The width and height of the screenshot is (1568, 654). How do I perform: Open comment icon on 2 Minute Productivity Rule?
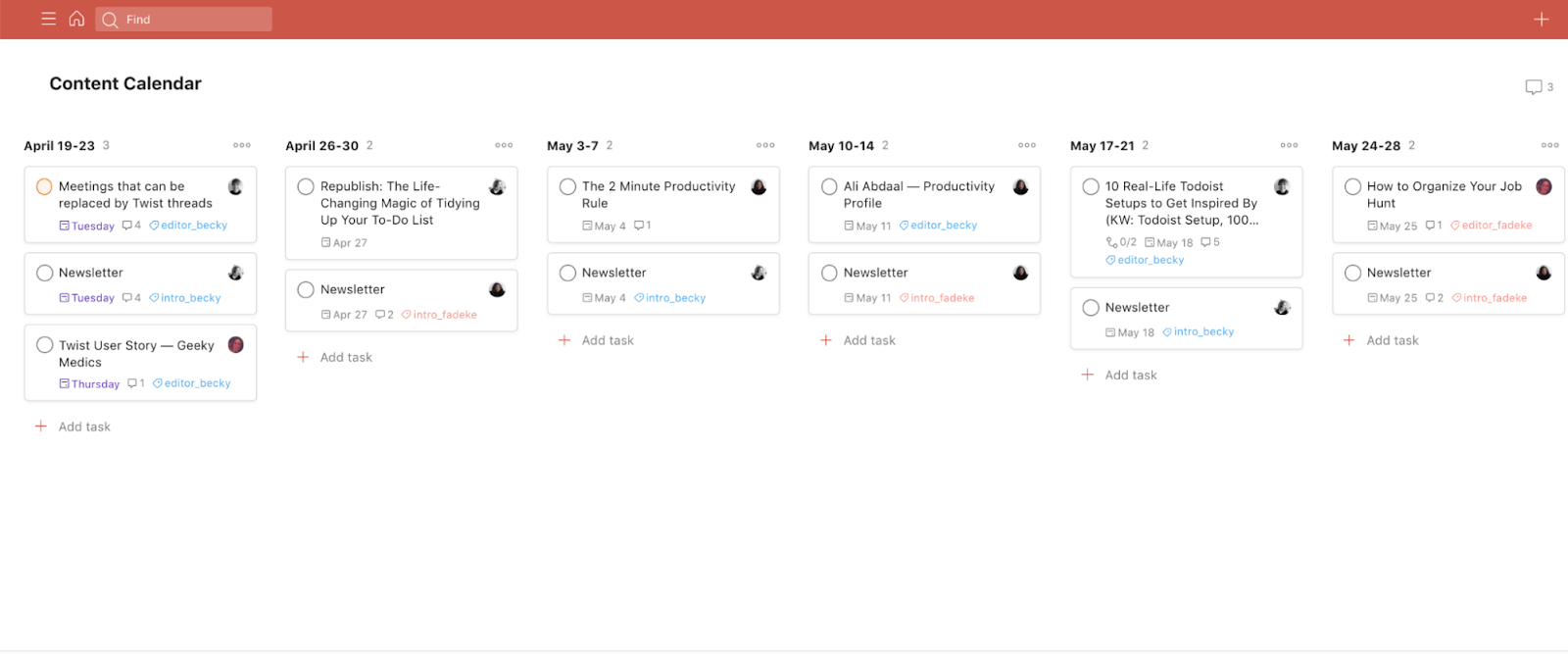[642, 226]
